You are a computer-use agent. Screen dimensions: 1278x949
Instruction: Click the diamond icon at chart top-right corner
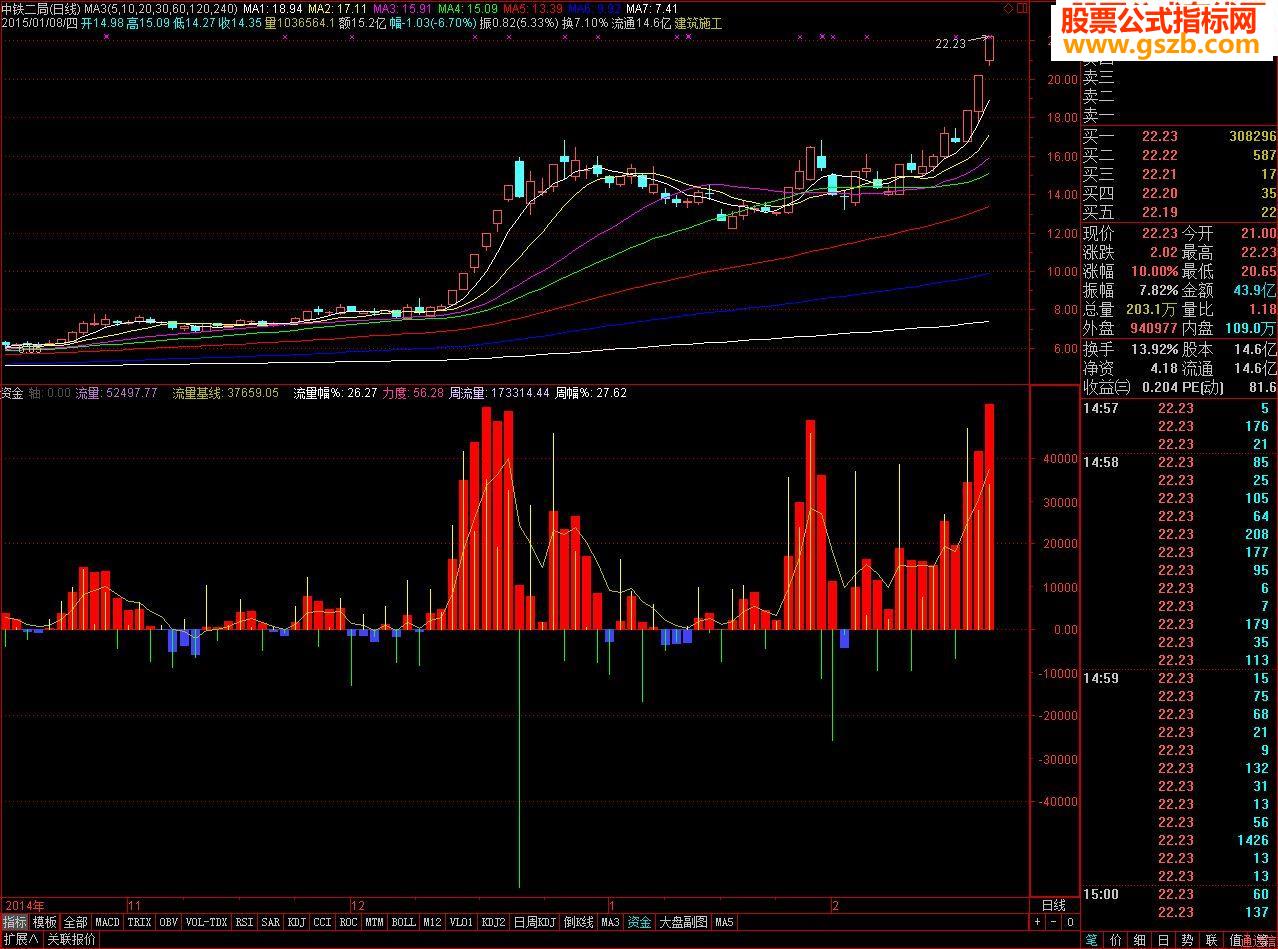coord(1007,8)
